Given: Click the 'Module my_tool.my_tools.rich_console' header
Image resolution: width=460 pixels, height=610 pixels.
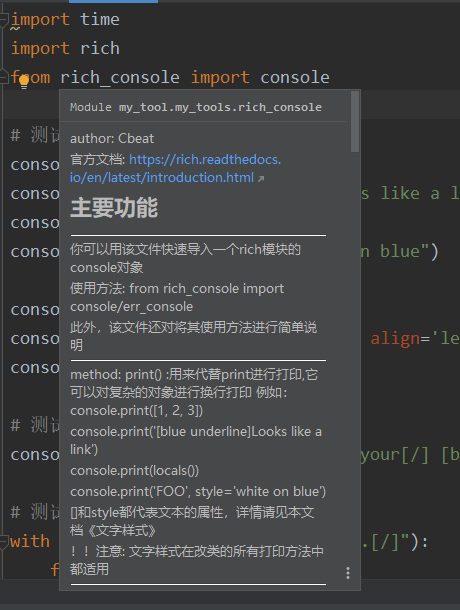Looking at the screenshot, I should pyautogui.click(x=196, y=107).
